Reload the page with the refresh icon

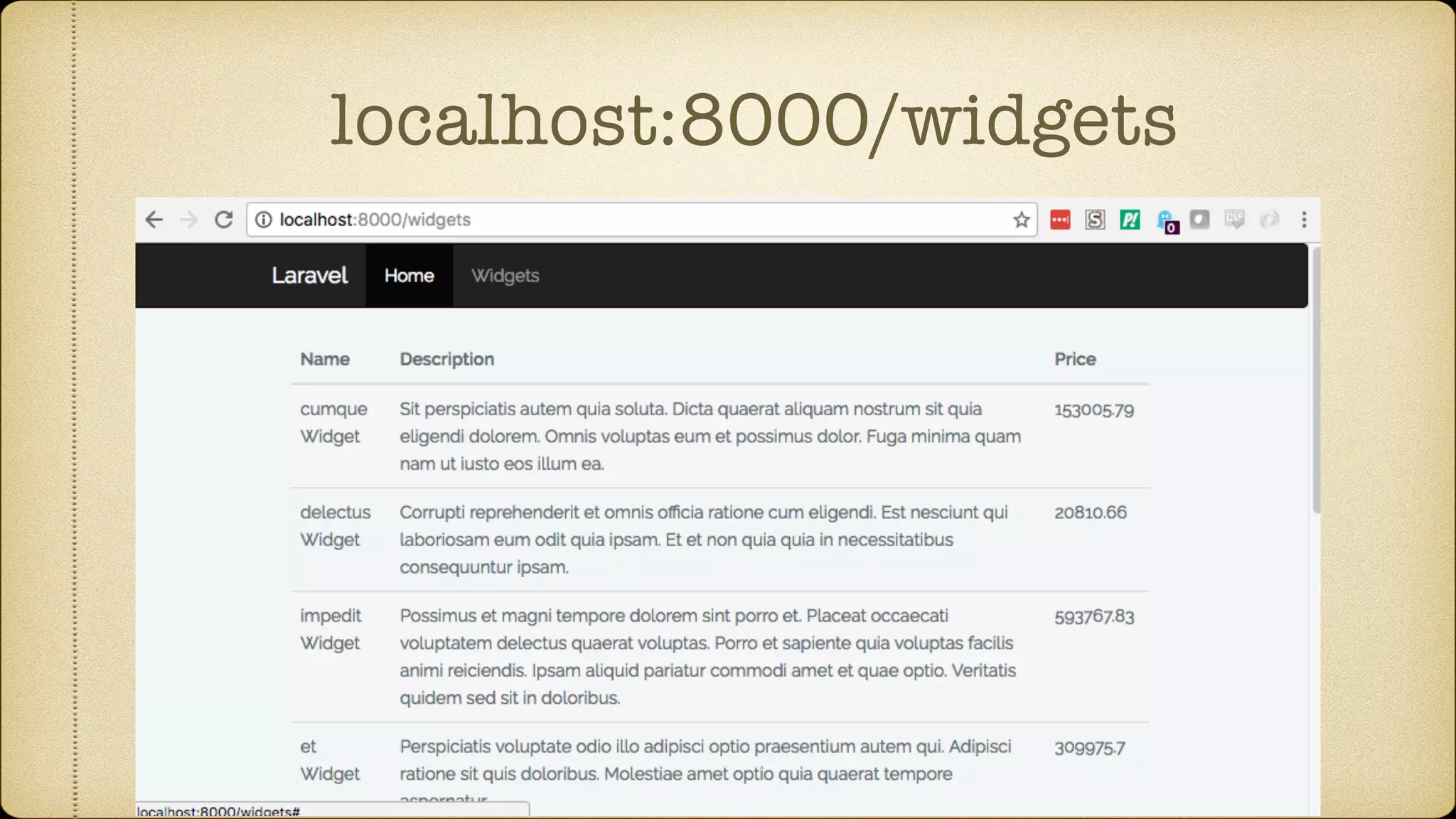pos(224,220)
